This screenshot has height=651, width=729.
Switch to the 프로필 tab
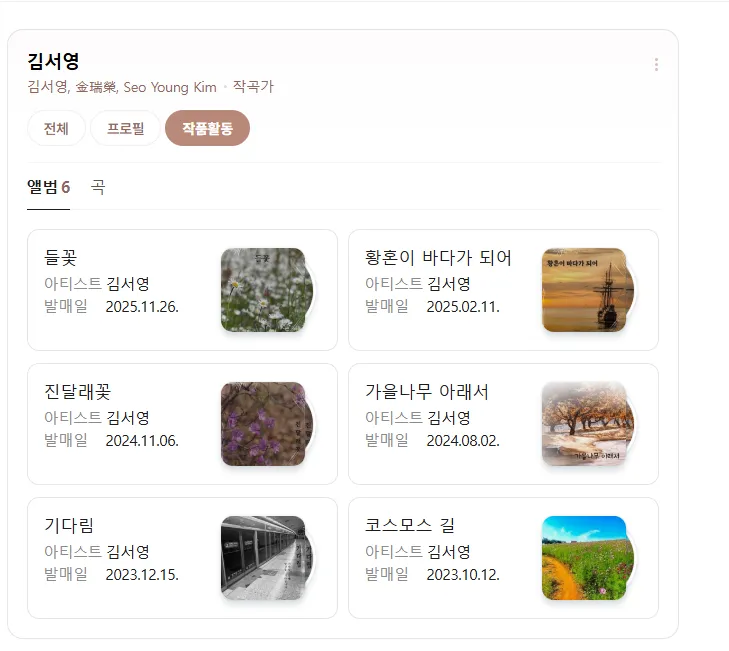tap(126, 128)
